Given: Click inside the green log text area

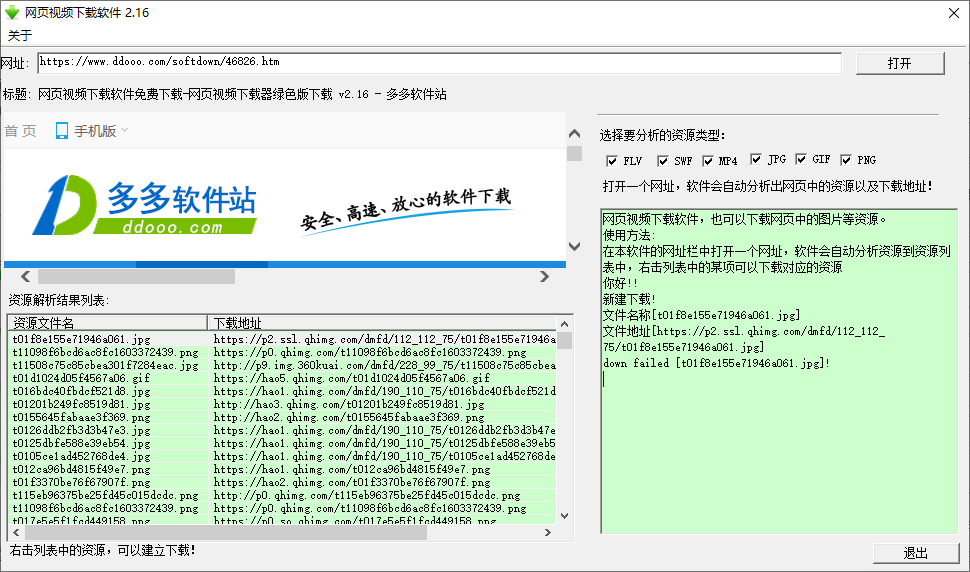Looking at the screenshot, I should tap(779, 371).
